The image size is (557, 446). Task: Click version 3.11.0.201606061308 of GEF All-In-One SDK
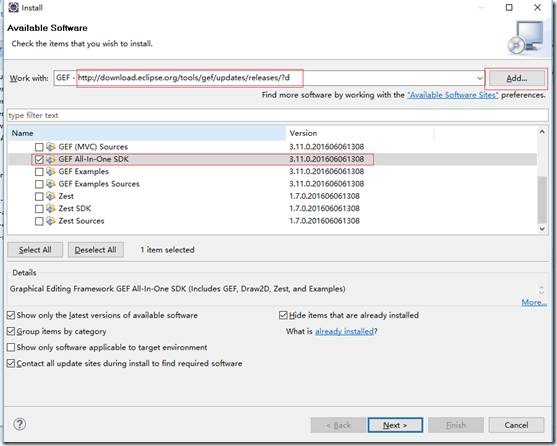pos(326,159)
